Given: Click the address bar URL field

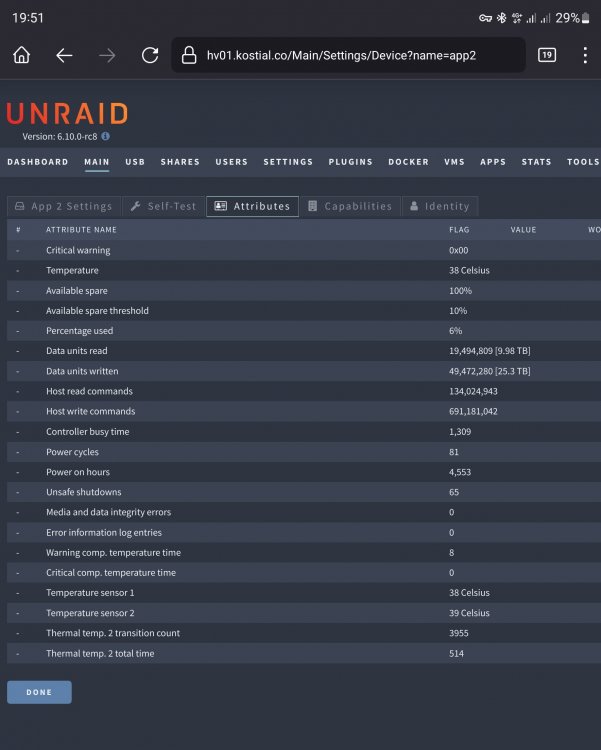Looking at the screenshot, I should tap(348, 55).
